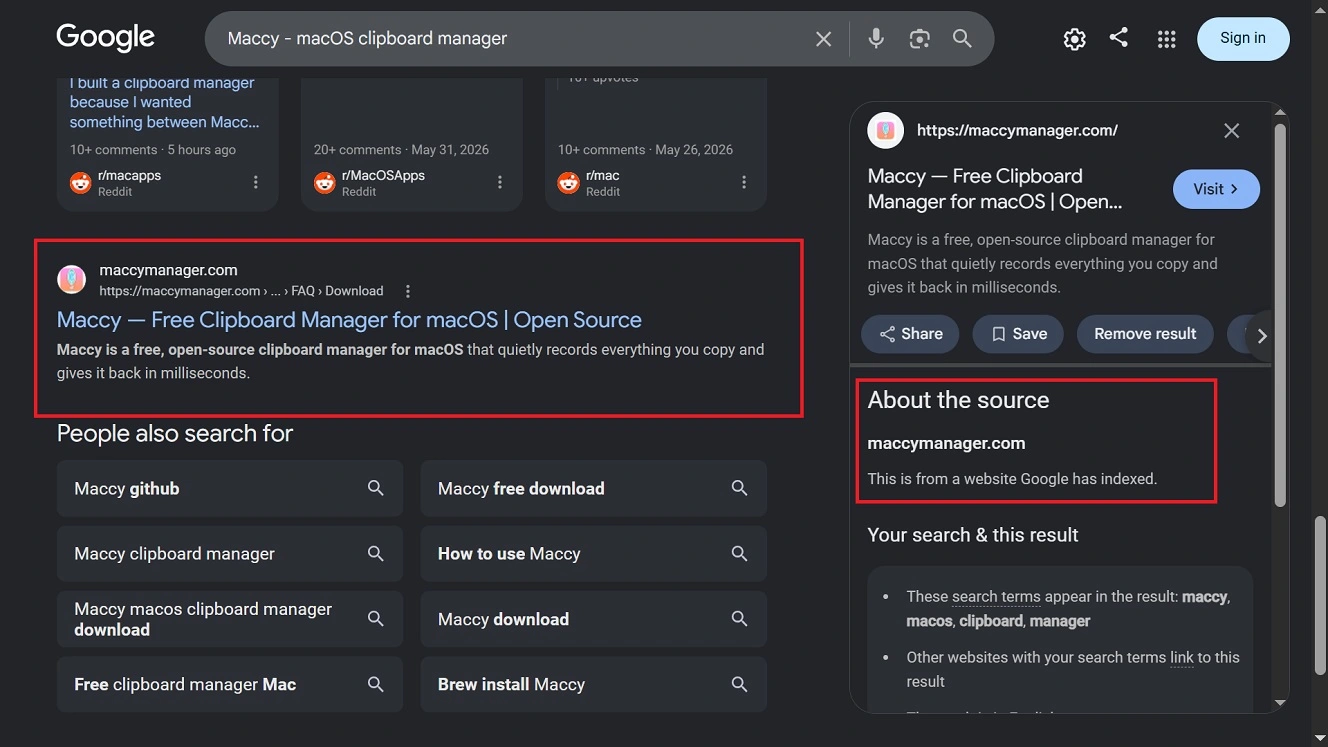This screenshot has height=747, width=1328.
Task: Open three-dot menu for r/macapps card
Action: tap(256, 182)
